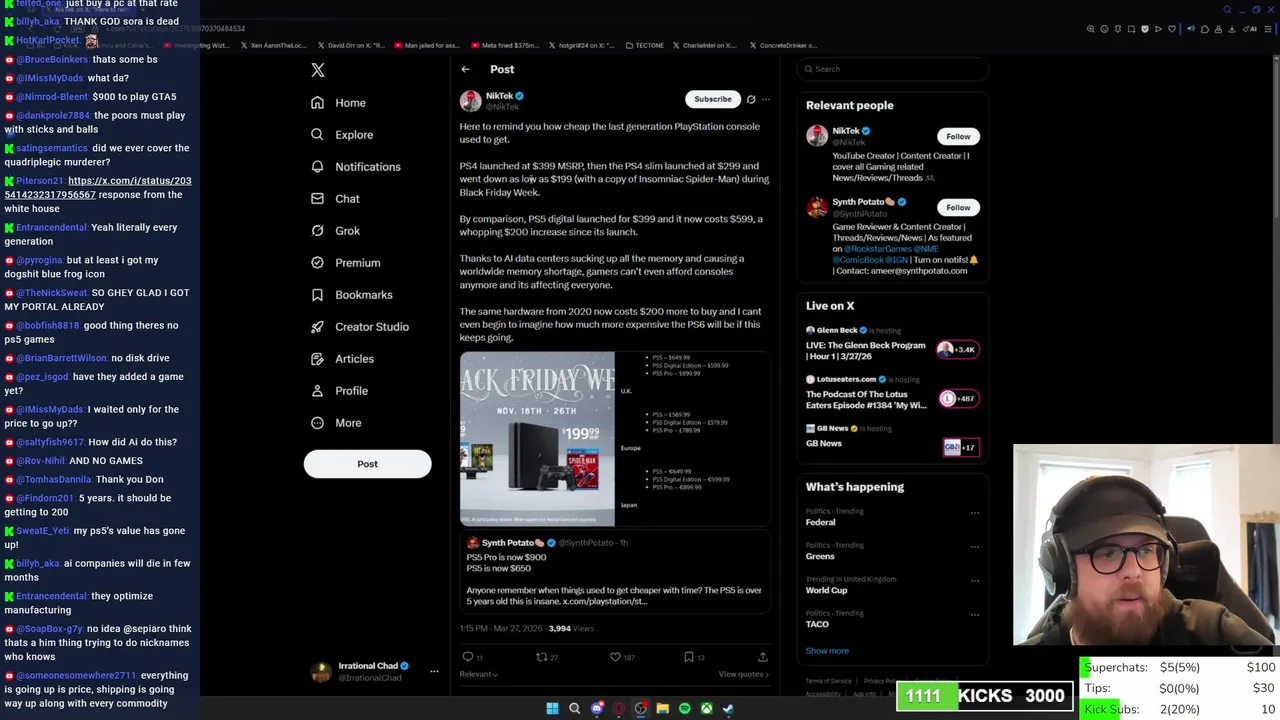The image size is (1280, 720).
Task: Open Discord from the taskbar
Action: (x=597, y=709)
